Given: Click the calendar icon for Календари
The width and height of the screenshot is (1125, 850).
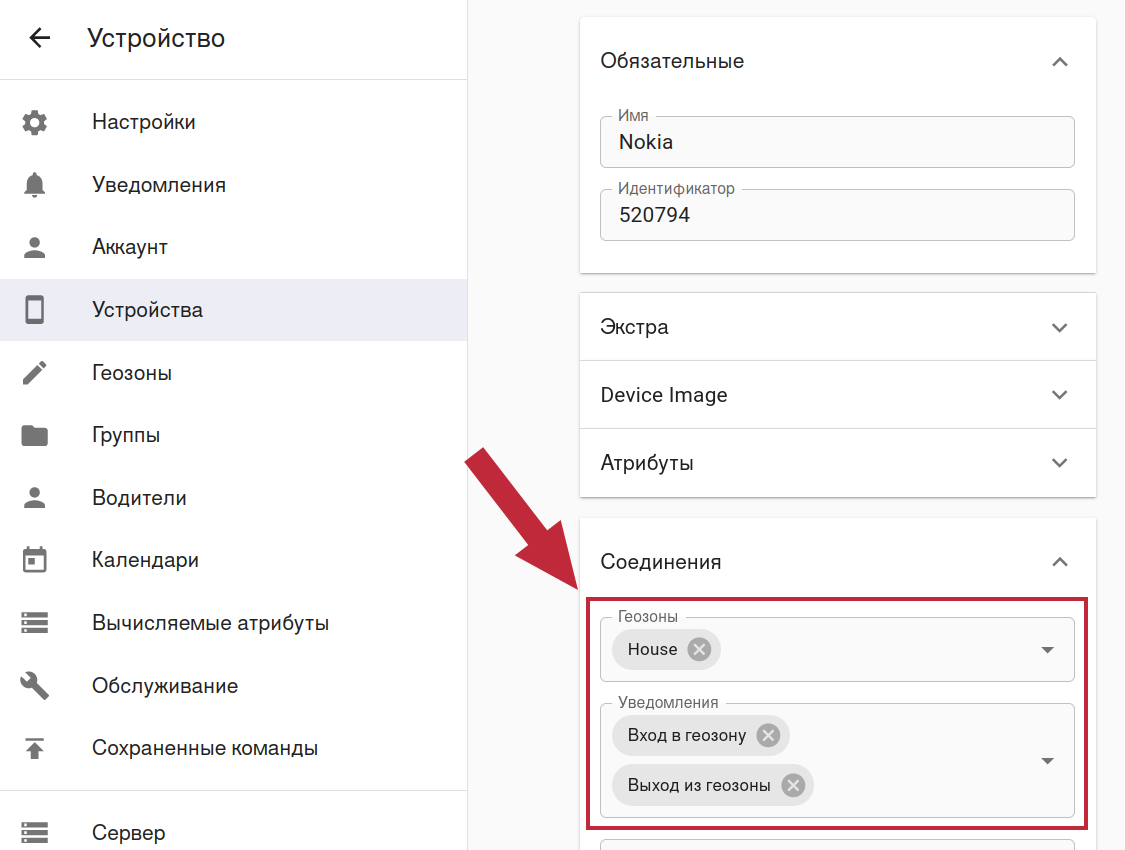Looking at the screenshot, I should coord(35,560).
